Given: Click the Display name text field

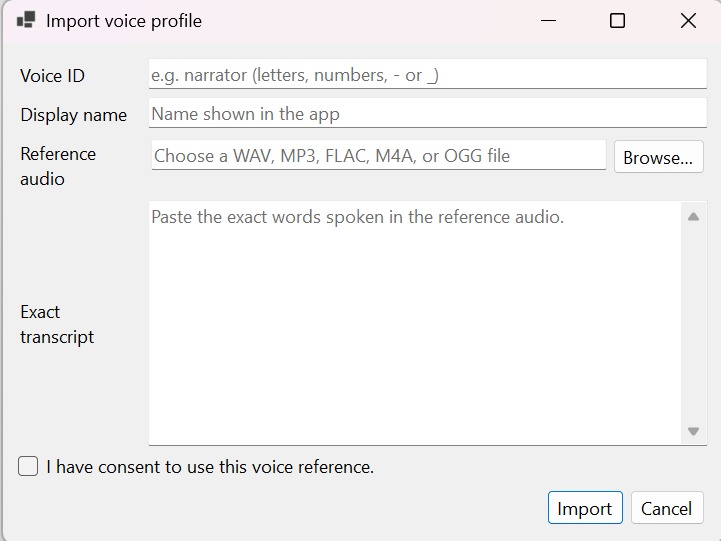Looking at the screenshot, I should tap(428, 113).
